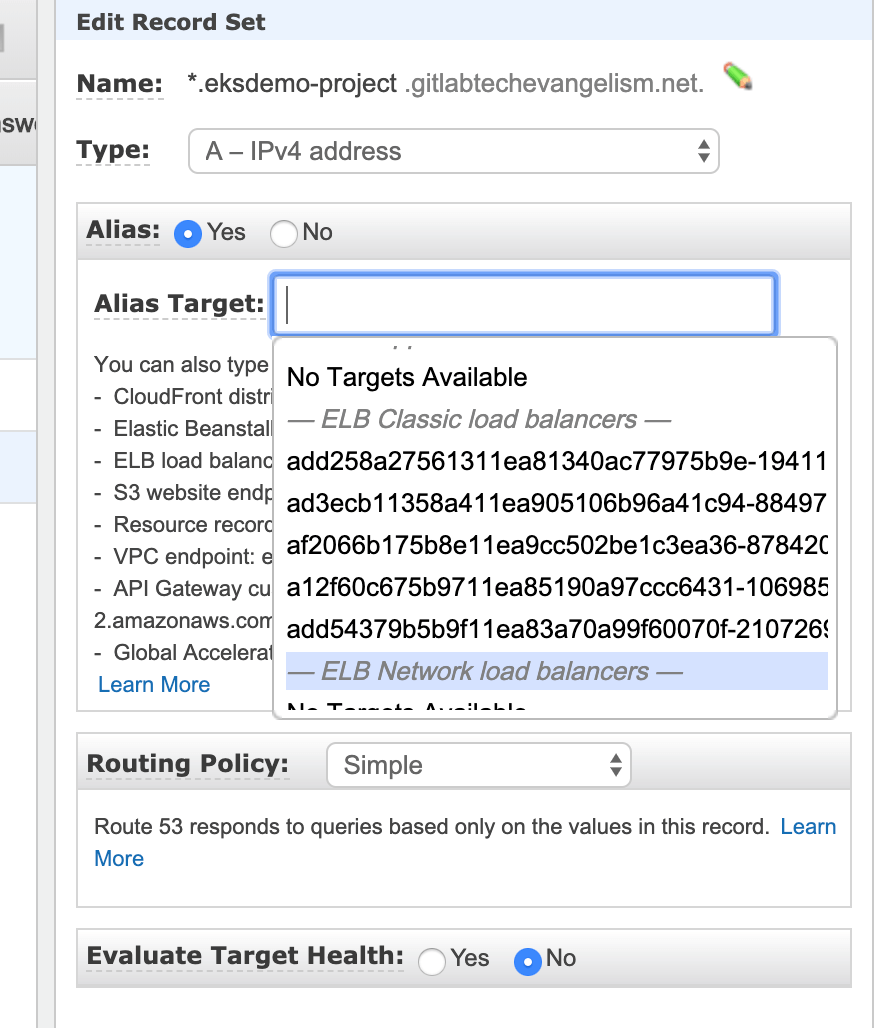Disable Evaluate Target Health with No option

pos(528,961)
